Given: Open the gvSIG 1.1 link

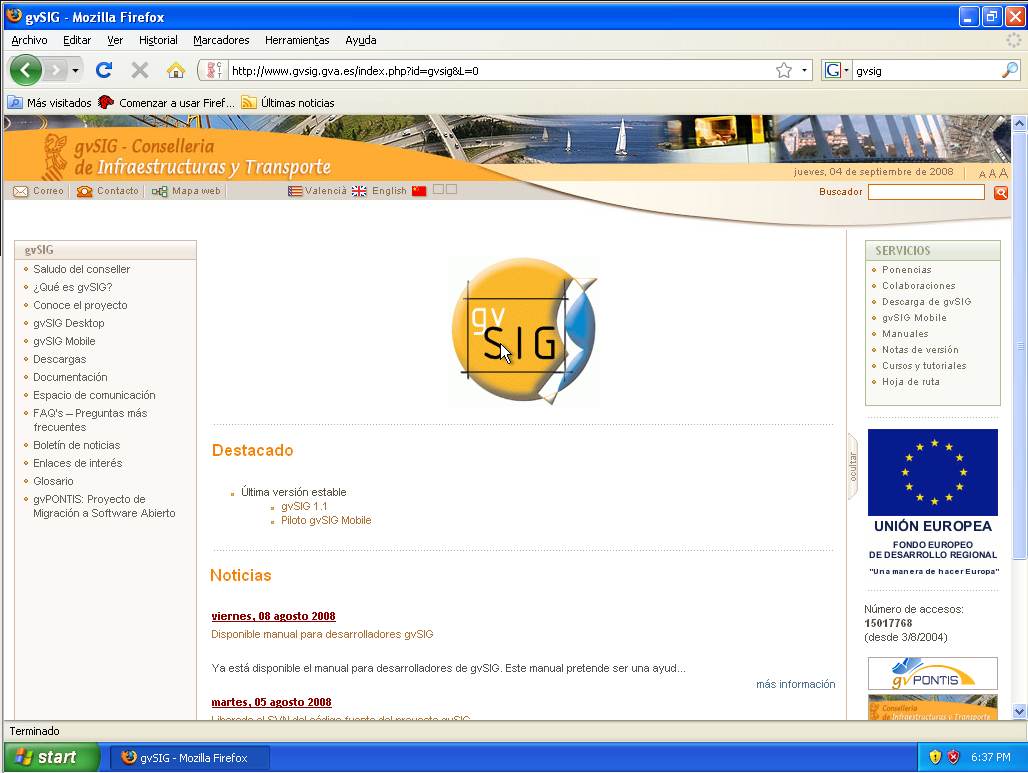Looking at the screenshot, I should pos(304,506).
